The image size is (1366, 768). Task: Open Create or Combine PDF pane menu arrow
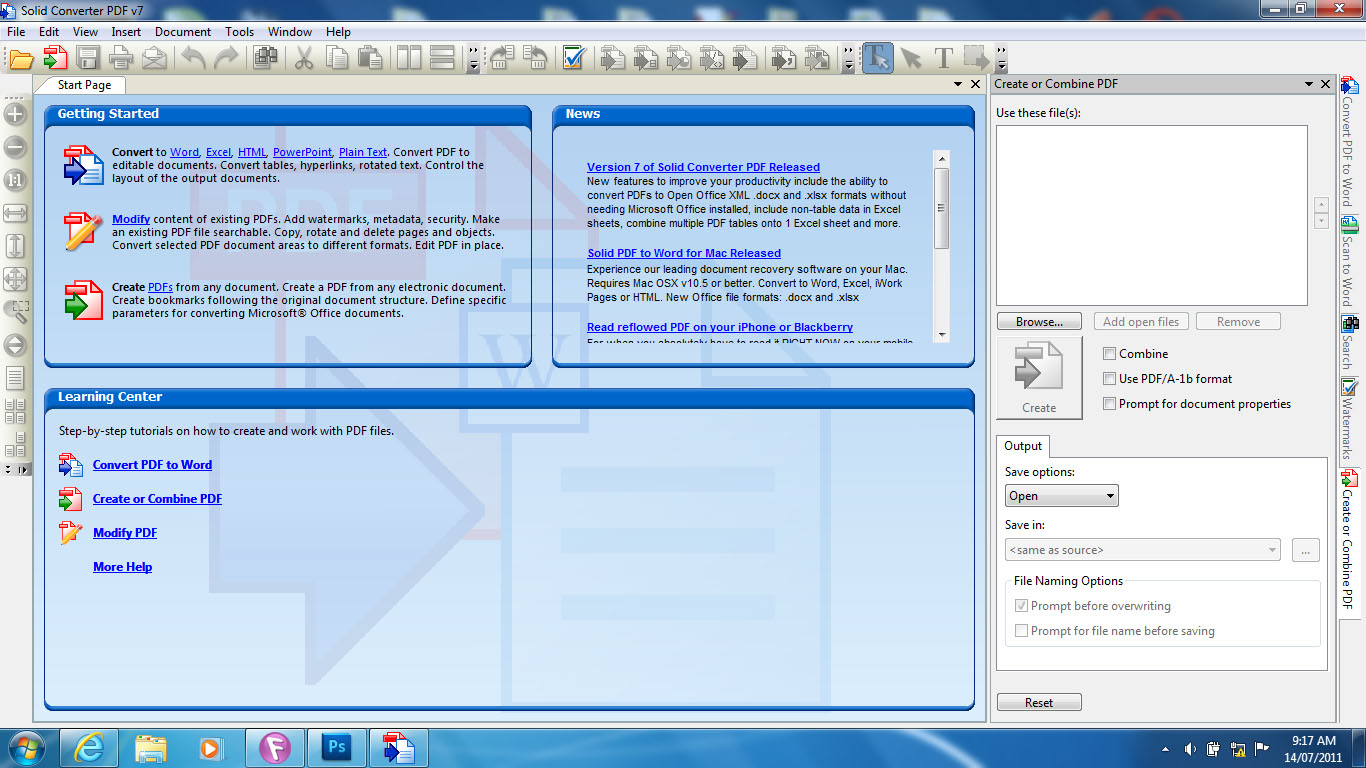pyautogui.click(x=1308, y=84)
